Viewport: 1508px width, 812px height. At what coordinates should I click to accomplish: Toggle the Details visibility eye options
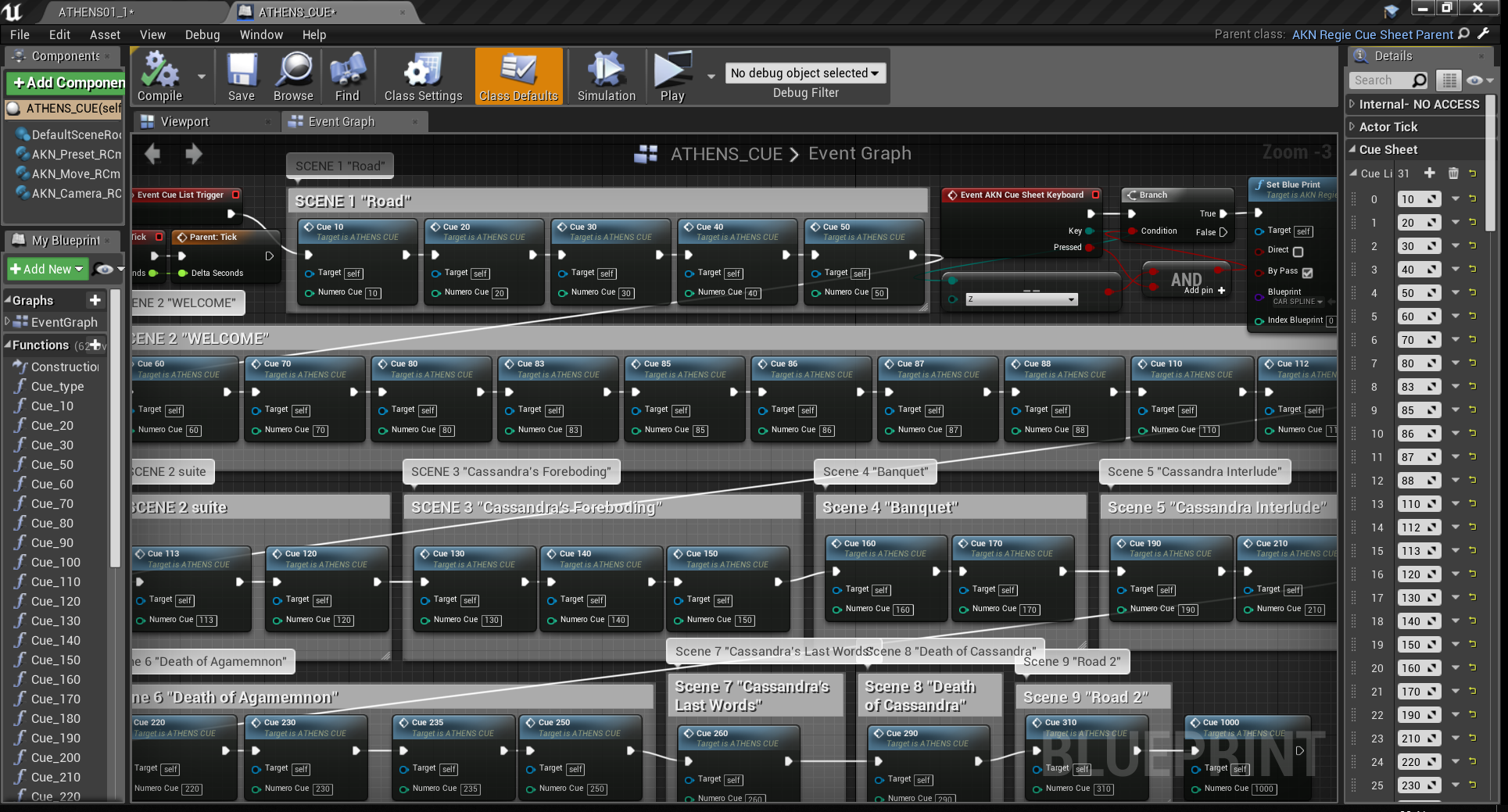(1479, 80)
